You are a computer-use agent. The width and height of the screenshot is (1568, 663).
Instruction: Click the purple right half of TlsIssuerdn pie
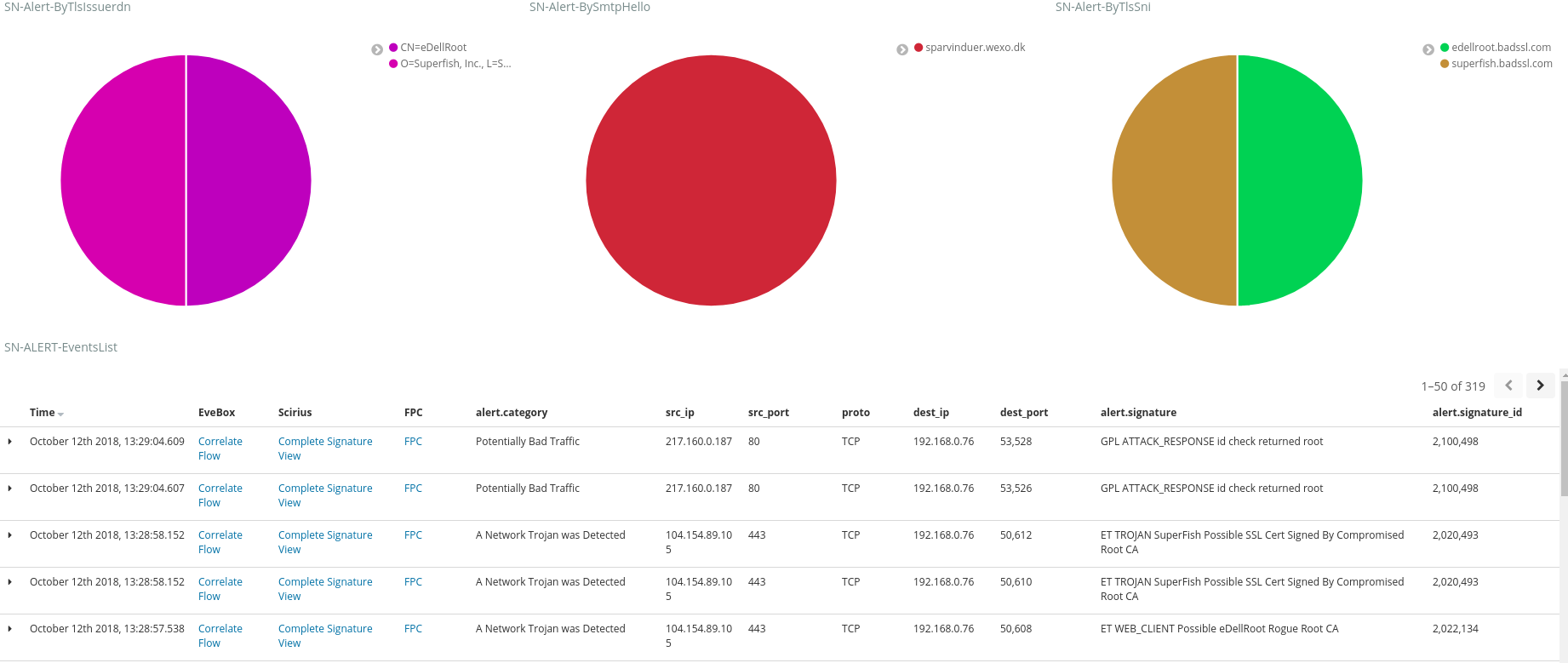tap(249, 180)
